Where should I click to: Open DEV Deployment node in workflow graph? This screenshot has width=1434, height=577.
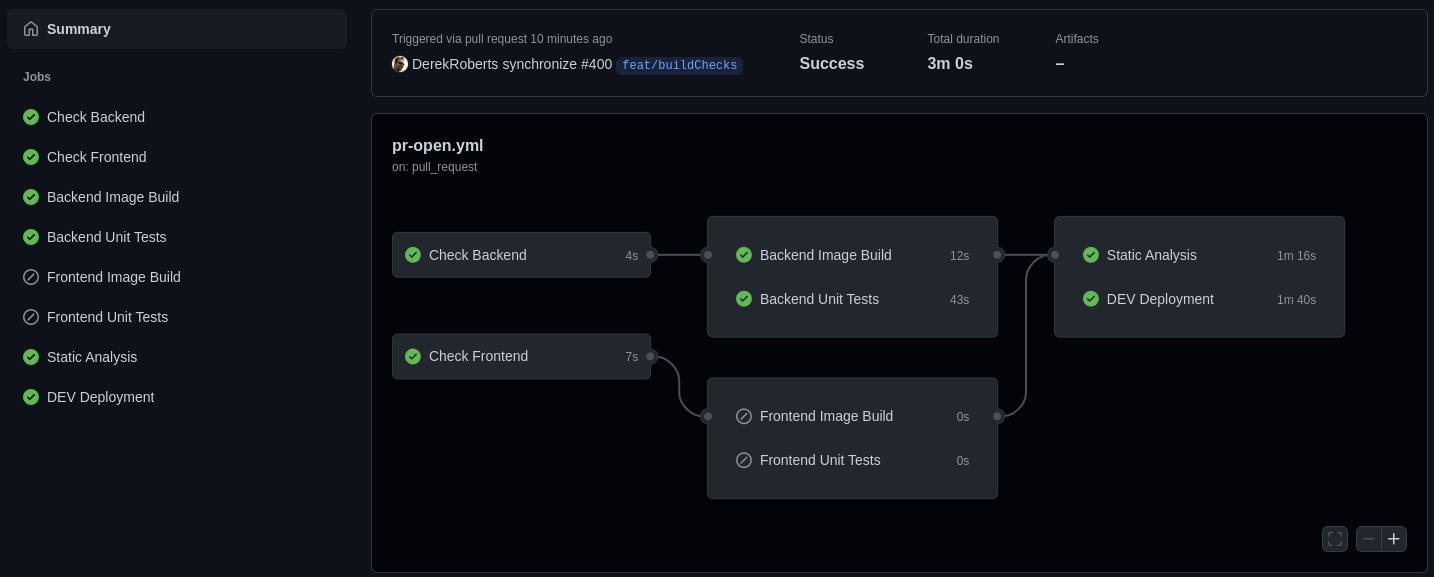click(x=1160, y=299)
